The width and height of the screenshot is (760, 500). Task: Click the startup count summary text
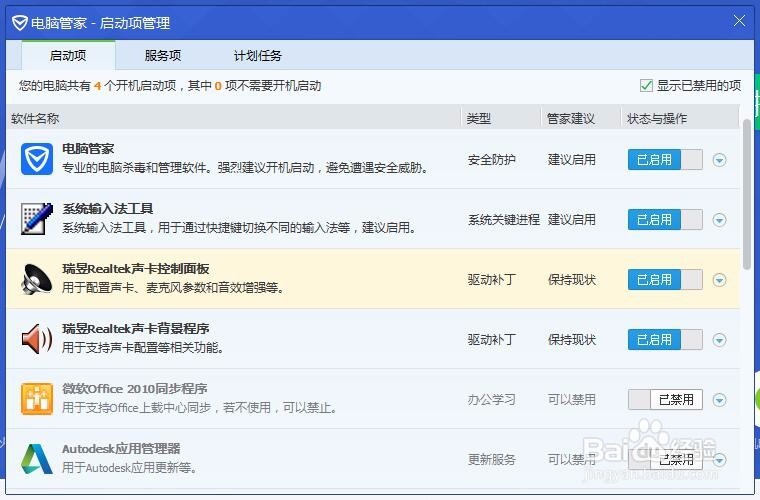170,86
